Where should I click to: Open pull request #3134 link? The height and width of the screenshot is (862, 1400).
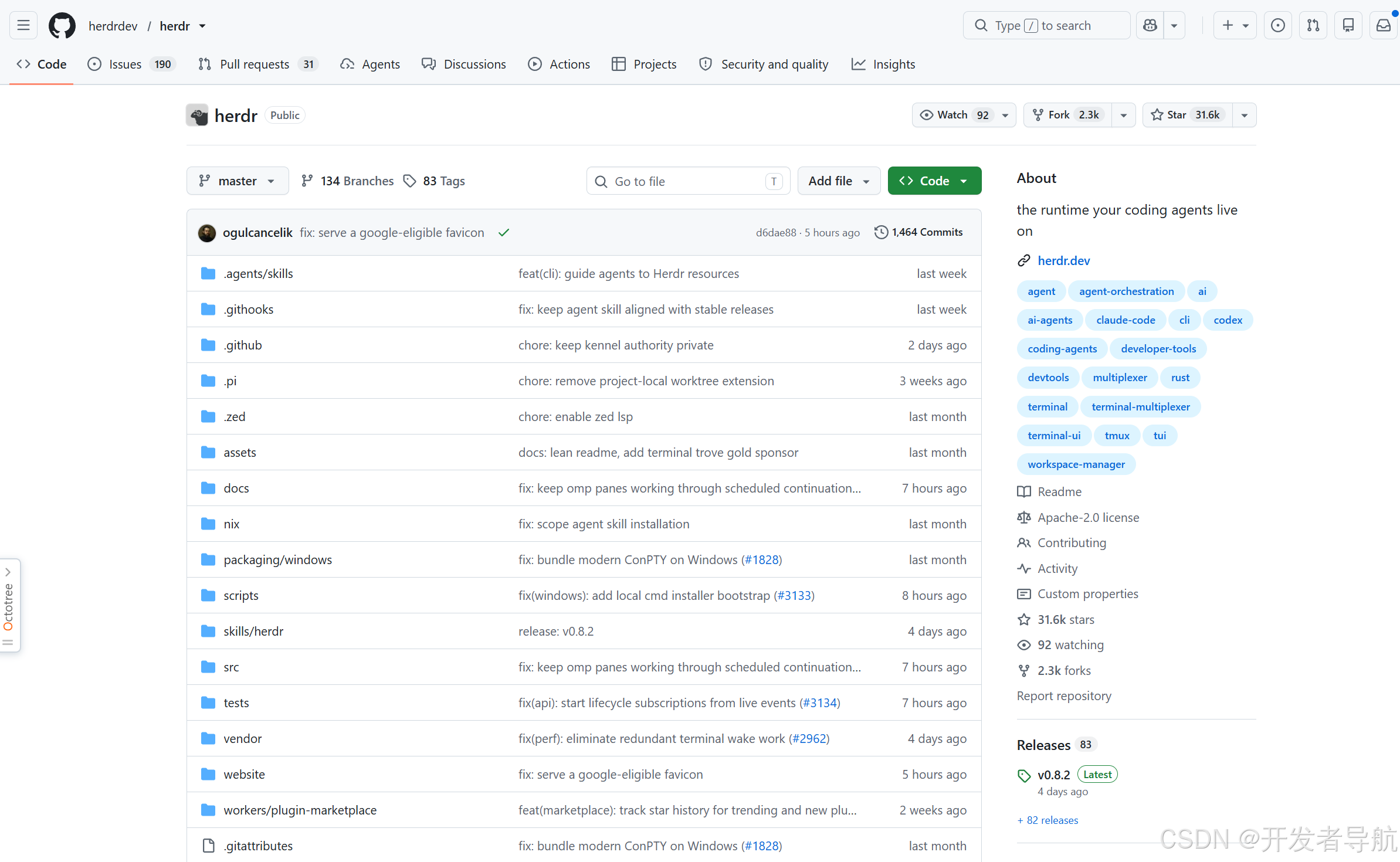(820, 703)
